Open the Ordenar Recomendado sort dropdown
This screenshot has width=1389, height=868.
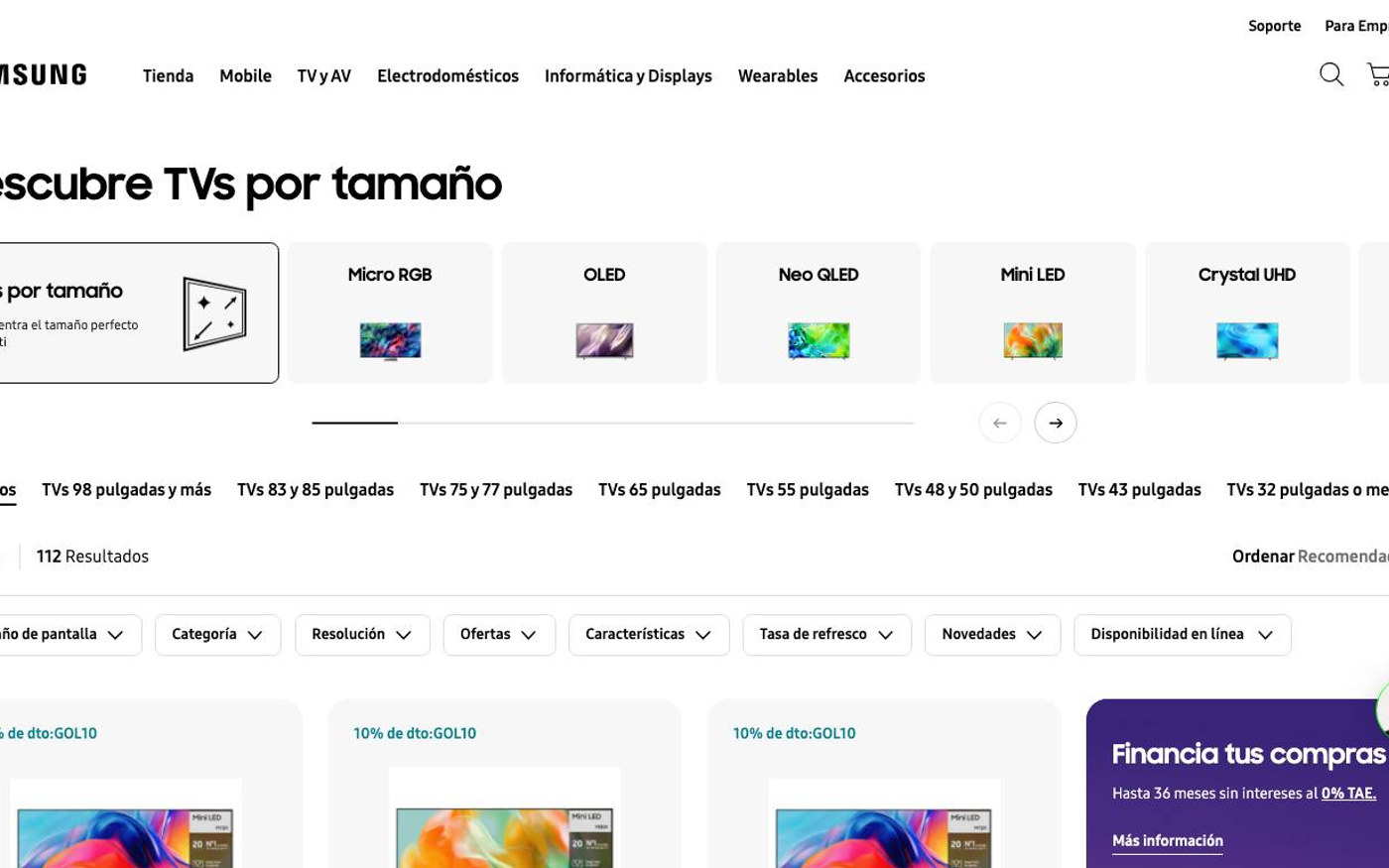(x=1311, y=557)
